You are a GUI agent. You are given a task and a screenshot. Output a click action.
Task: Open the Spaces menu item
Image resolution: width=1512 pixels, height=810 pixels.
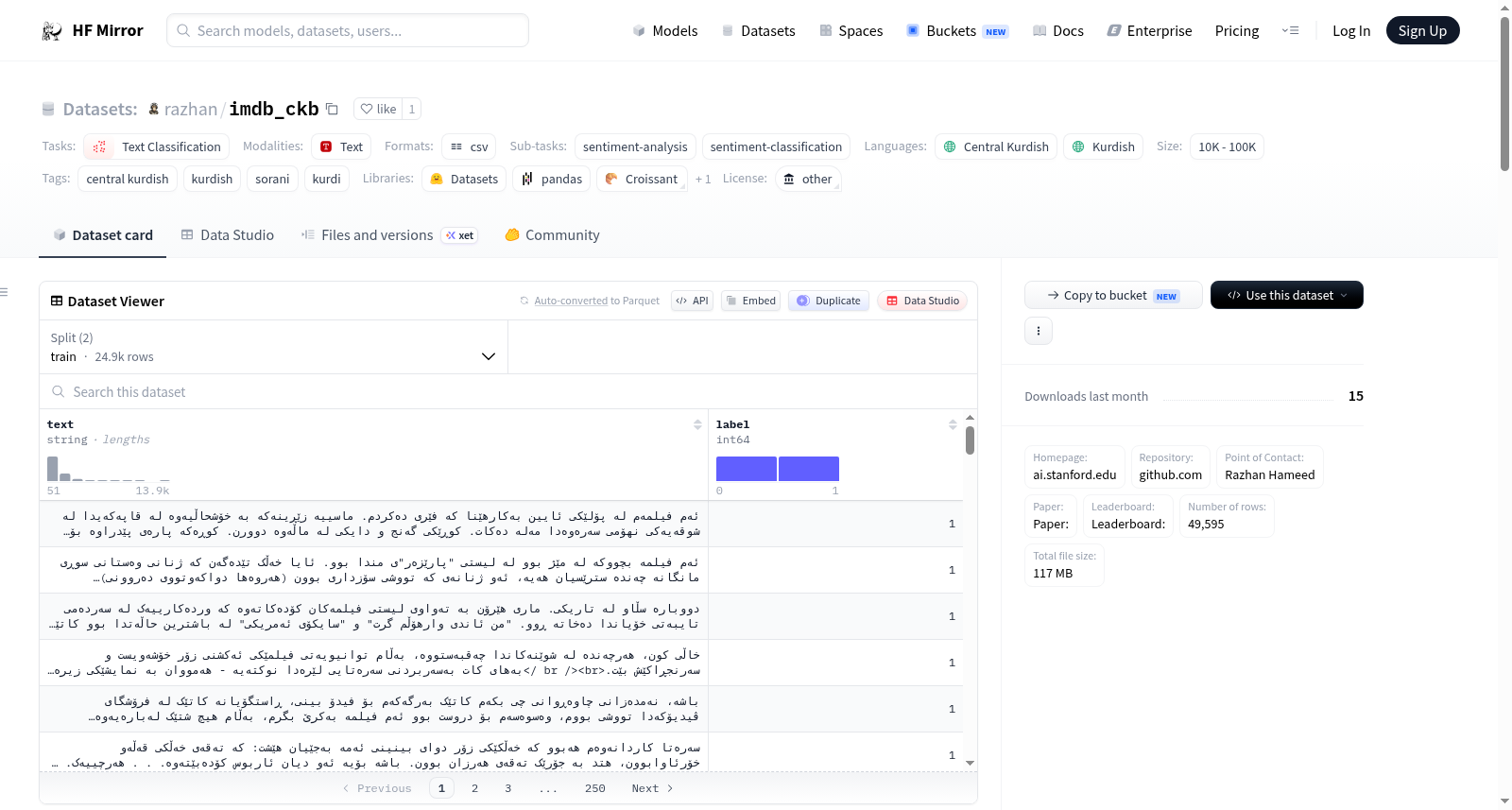pos(851,31)
